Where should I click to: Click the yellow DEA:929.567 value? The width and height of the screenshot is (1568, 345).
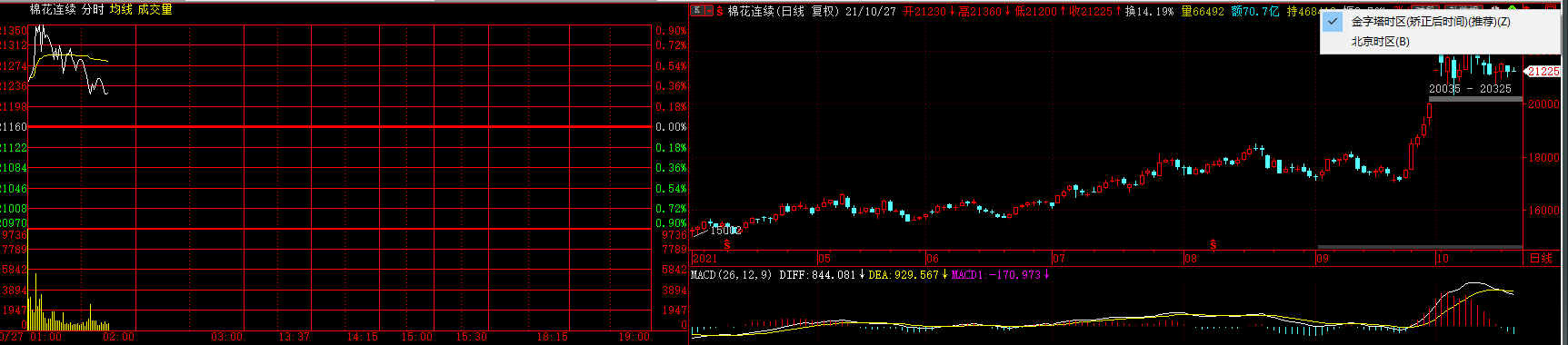[x=904, y=274]
